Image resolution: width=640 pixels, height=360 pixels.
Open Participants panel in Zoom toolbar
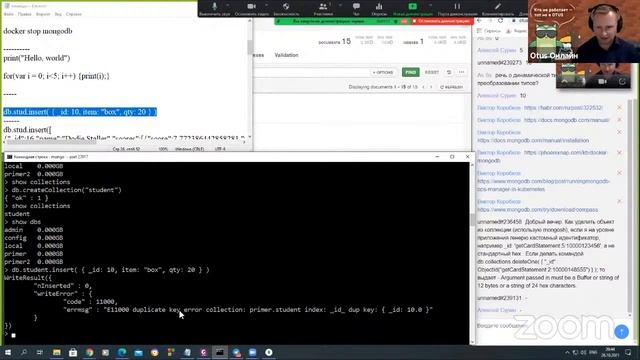[323, 8]
